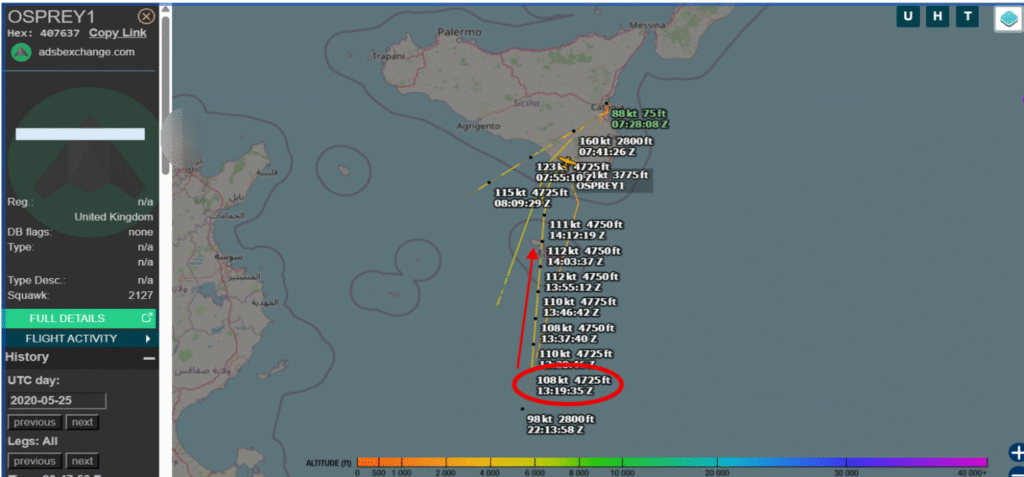Go to previous UTC day

point(34,422)
